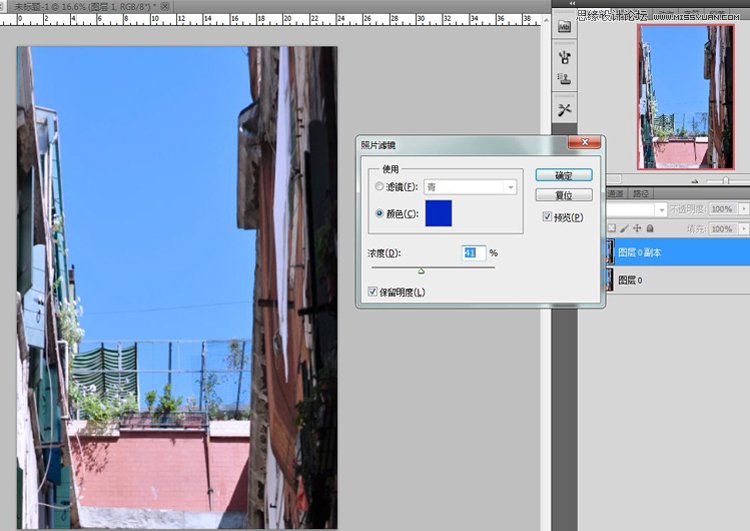Toggle the 保留明度 (Preserve Luminosity) checkbox
Screen dimensions: 750x531
(373, 292)
